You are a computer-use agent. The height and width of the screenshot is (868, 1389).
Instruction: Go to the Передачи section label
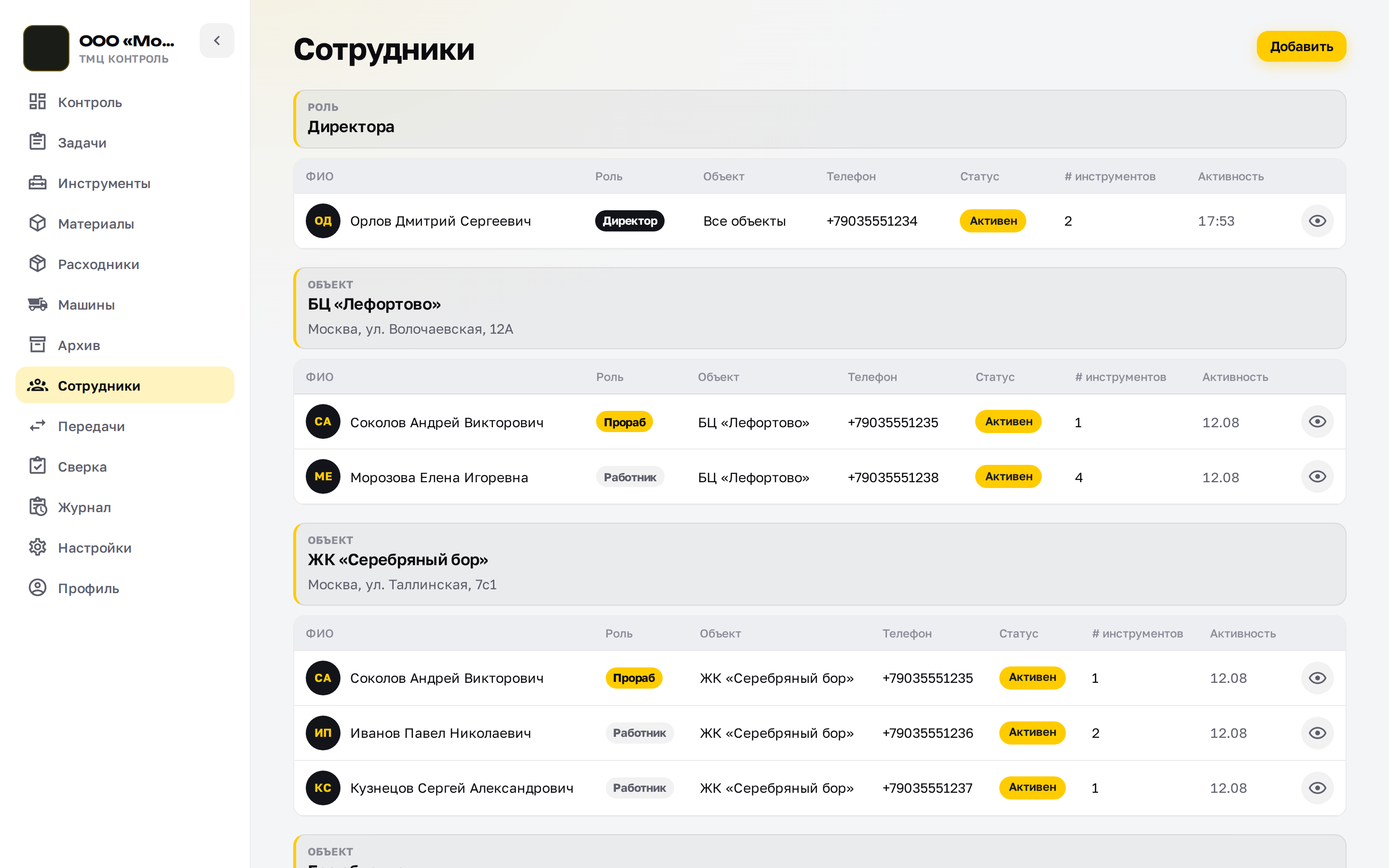coord(91,427)
